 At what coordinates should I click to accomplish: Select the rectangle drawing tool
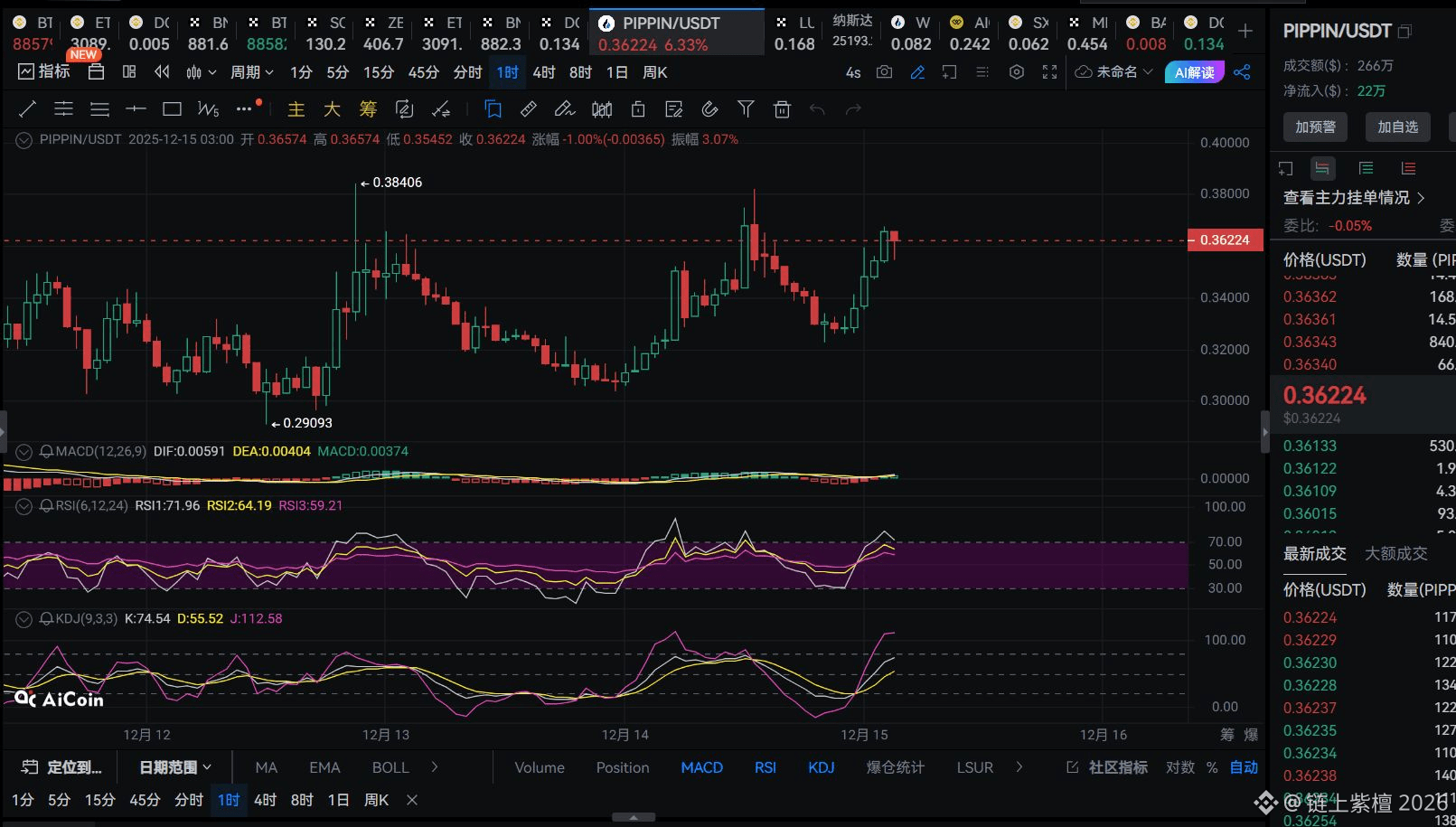tap(172, 109)
